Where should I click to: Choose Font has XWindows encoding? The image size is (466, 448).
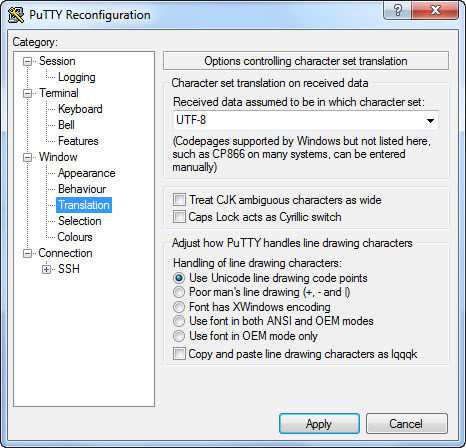click(x=179, y=307)
